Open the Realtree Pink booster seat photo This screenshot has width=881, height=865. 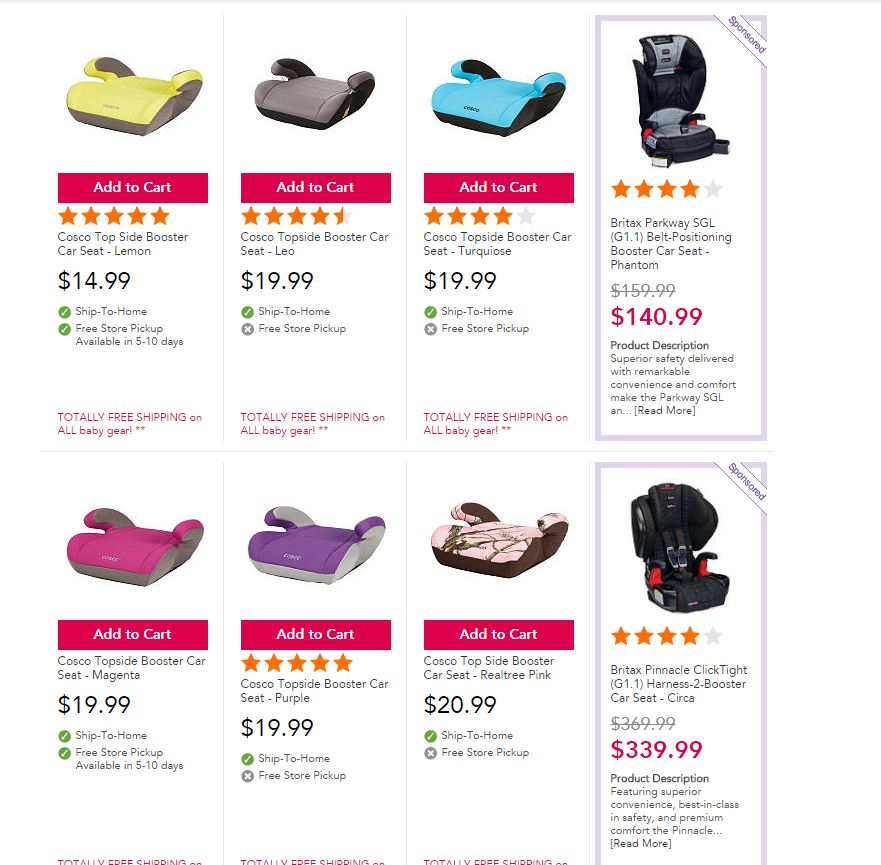coord(498,543)
